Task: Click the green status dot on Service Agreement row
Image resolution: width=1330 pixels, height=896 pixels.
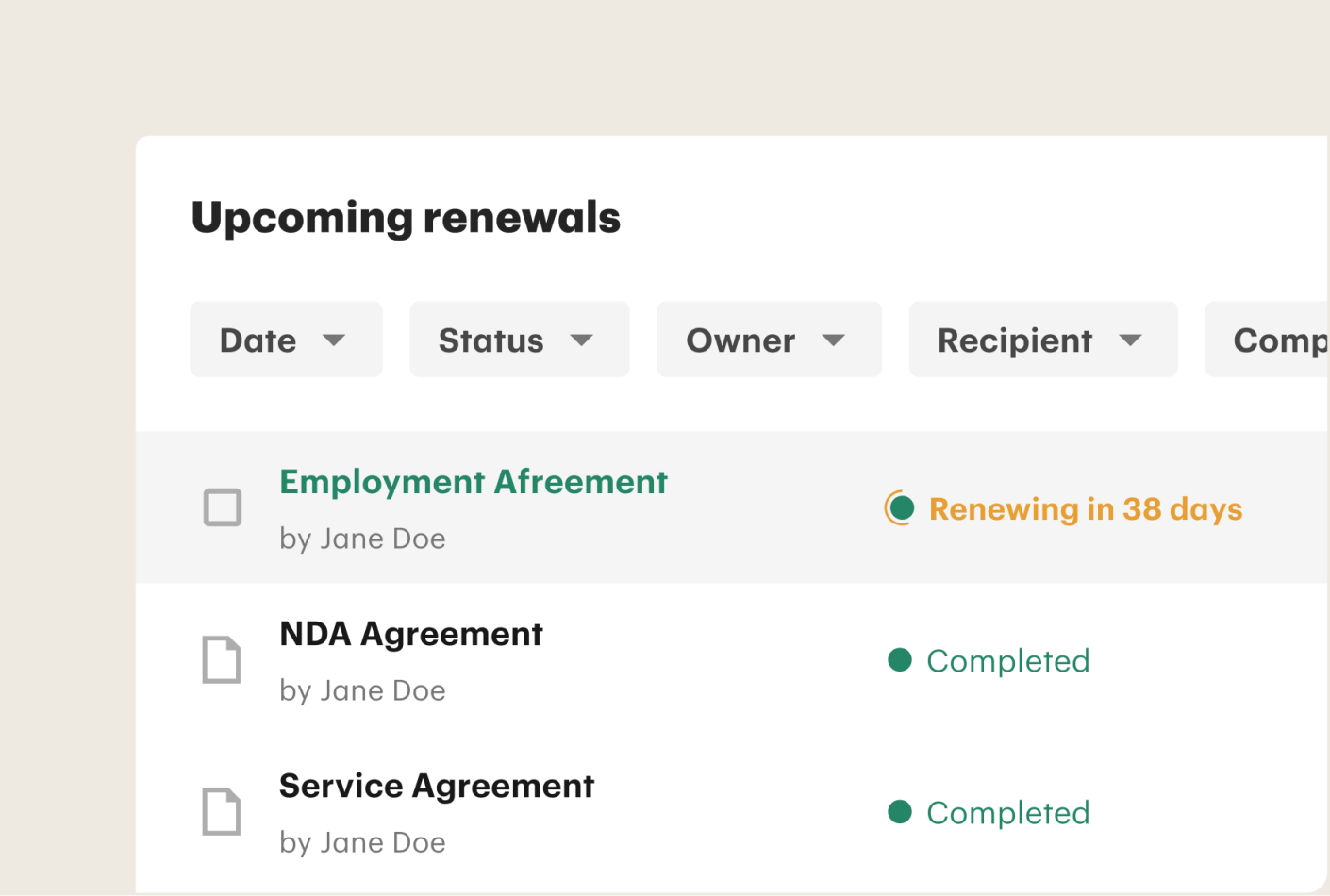Action: [899, 813]
